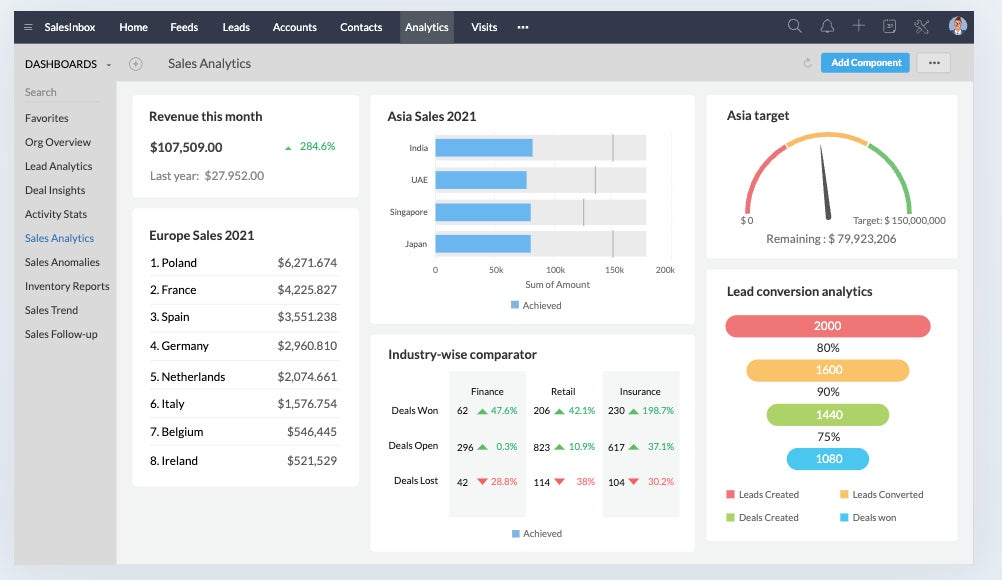1002x580 pixels.
Task: Click the blue 1080 funnel bar
Action: 828,459
